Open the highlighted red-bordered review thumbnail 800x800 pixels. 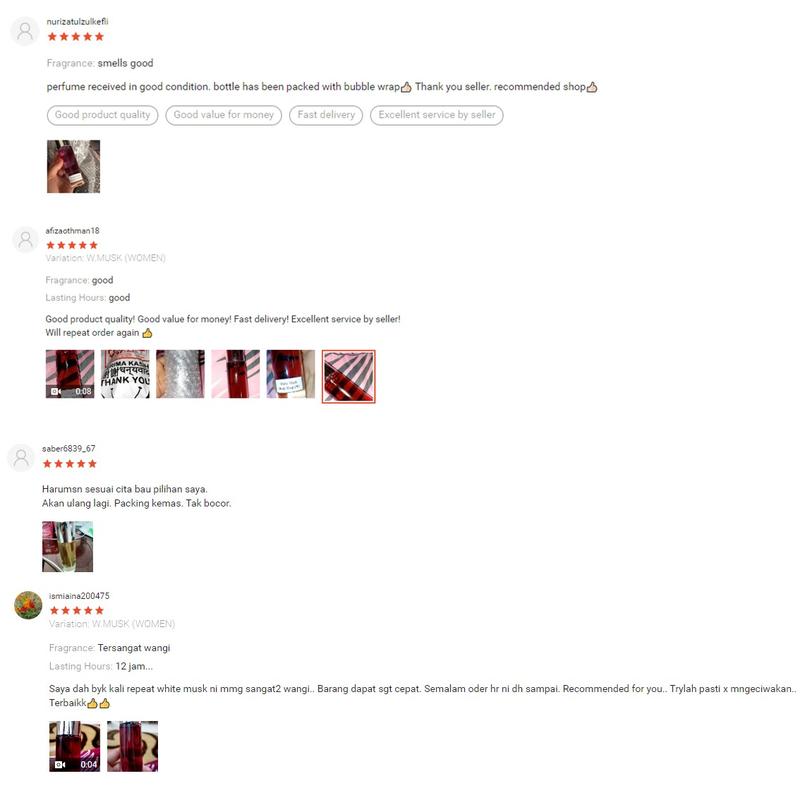point(348,377)
